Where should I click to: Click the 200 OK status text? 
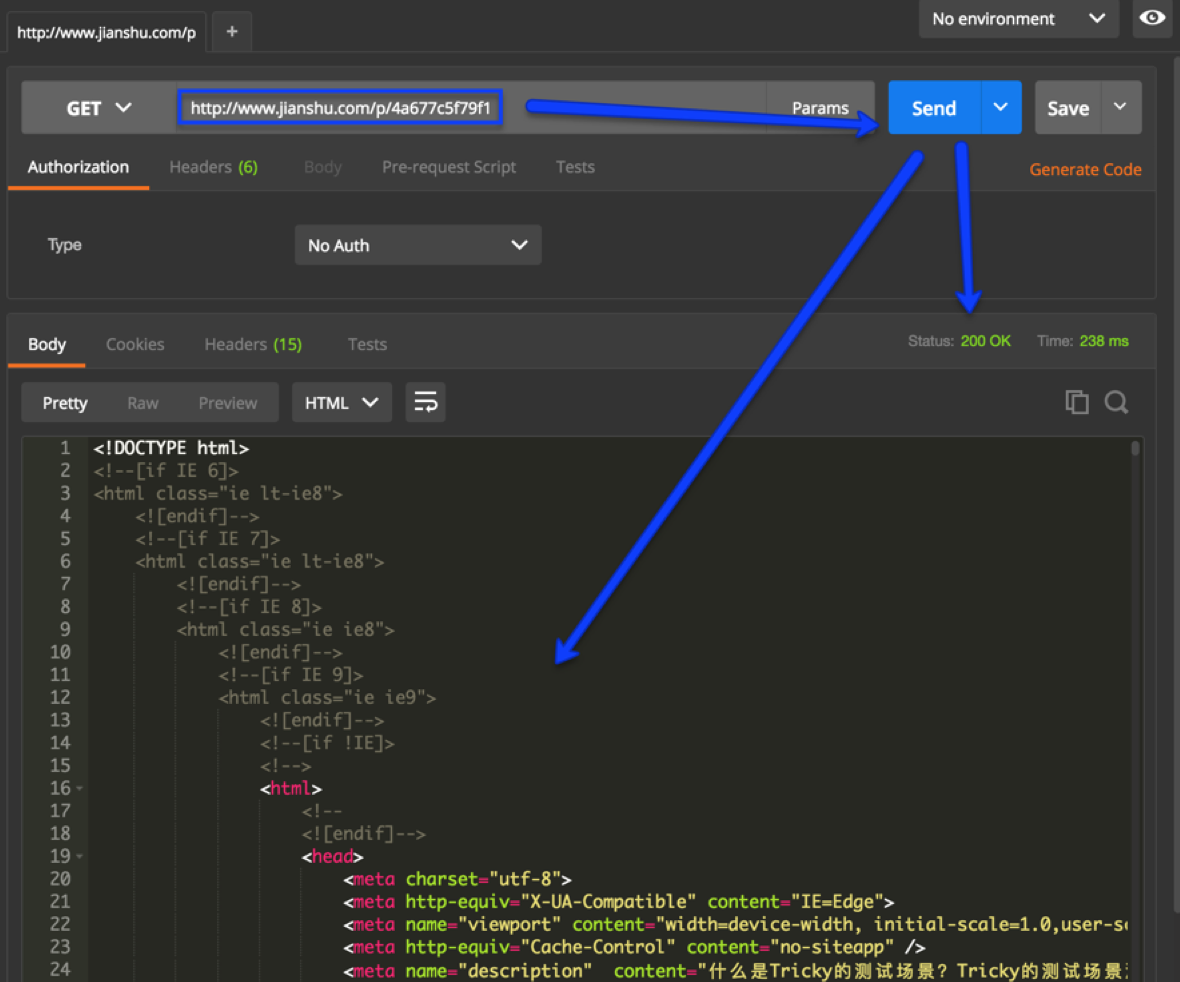(x=985, y=341)
